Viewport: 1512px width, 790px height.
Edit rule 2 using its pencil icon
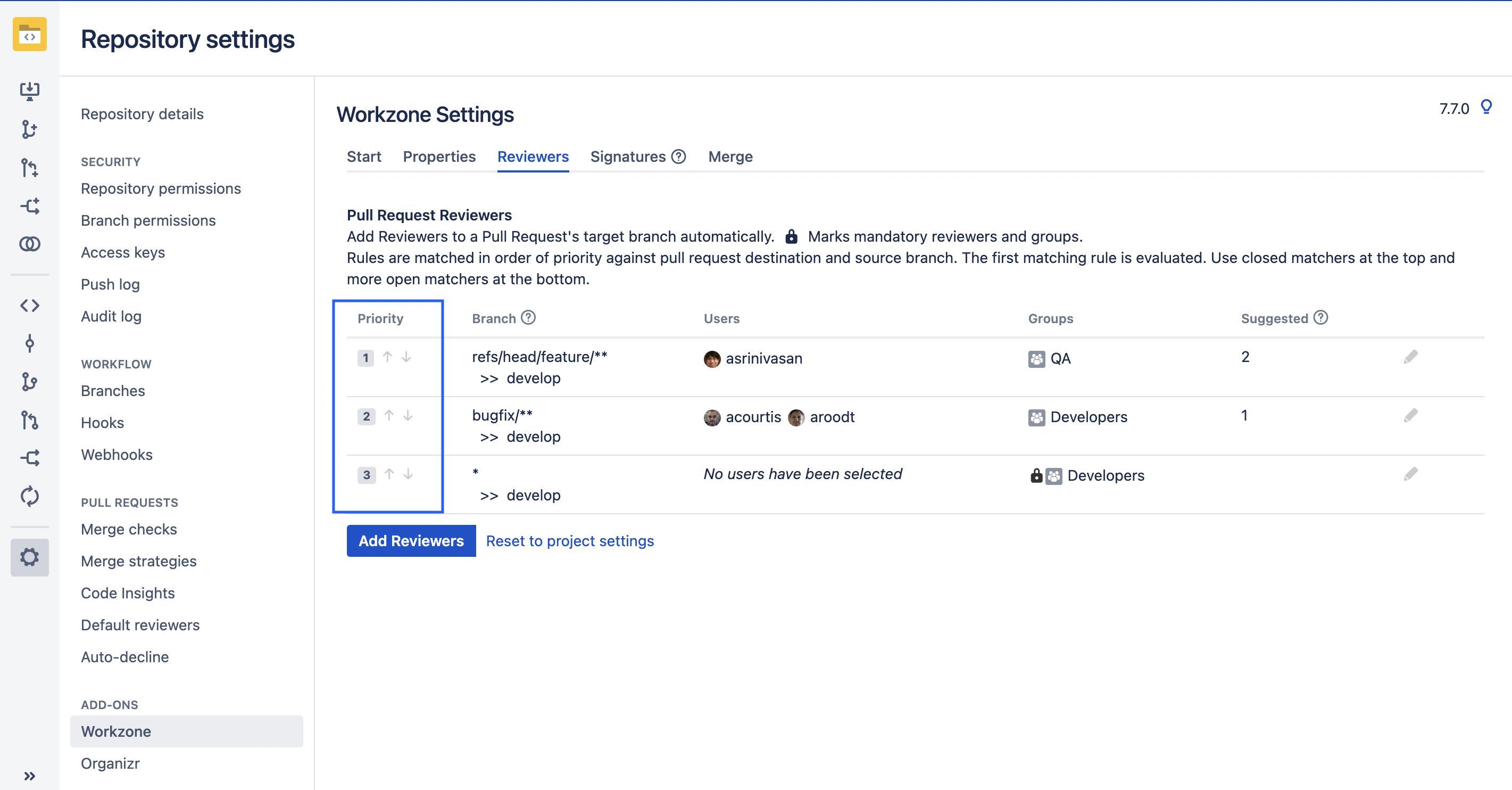tap(1411, 415)
